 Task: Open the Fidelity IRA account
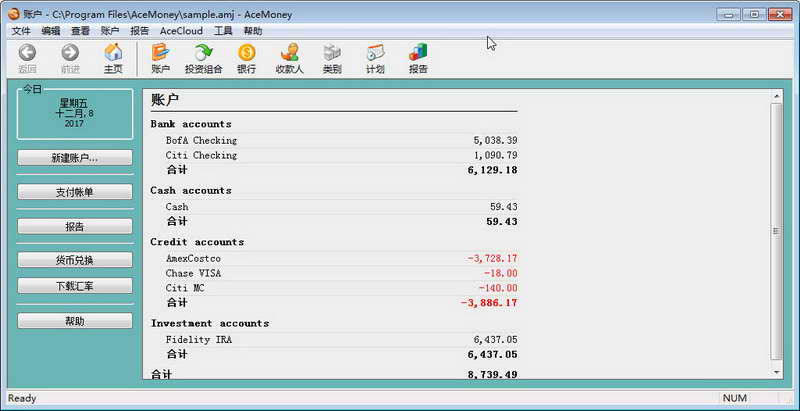click(x=198, y=340)
